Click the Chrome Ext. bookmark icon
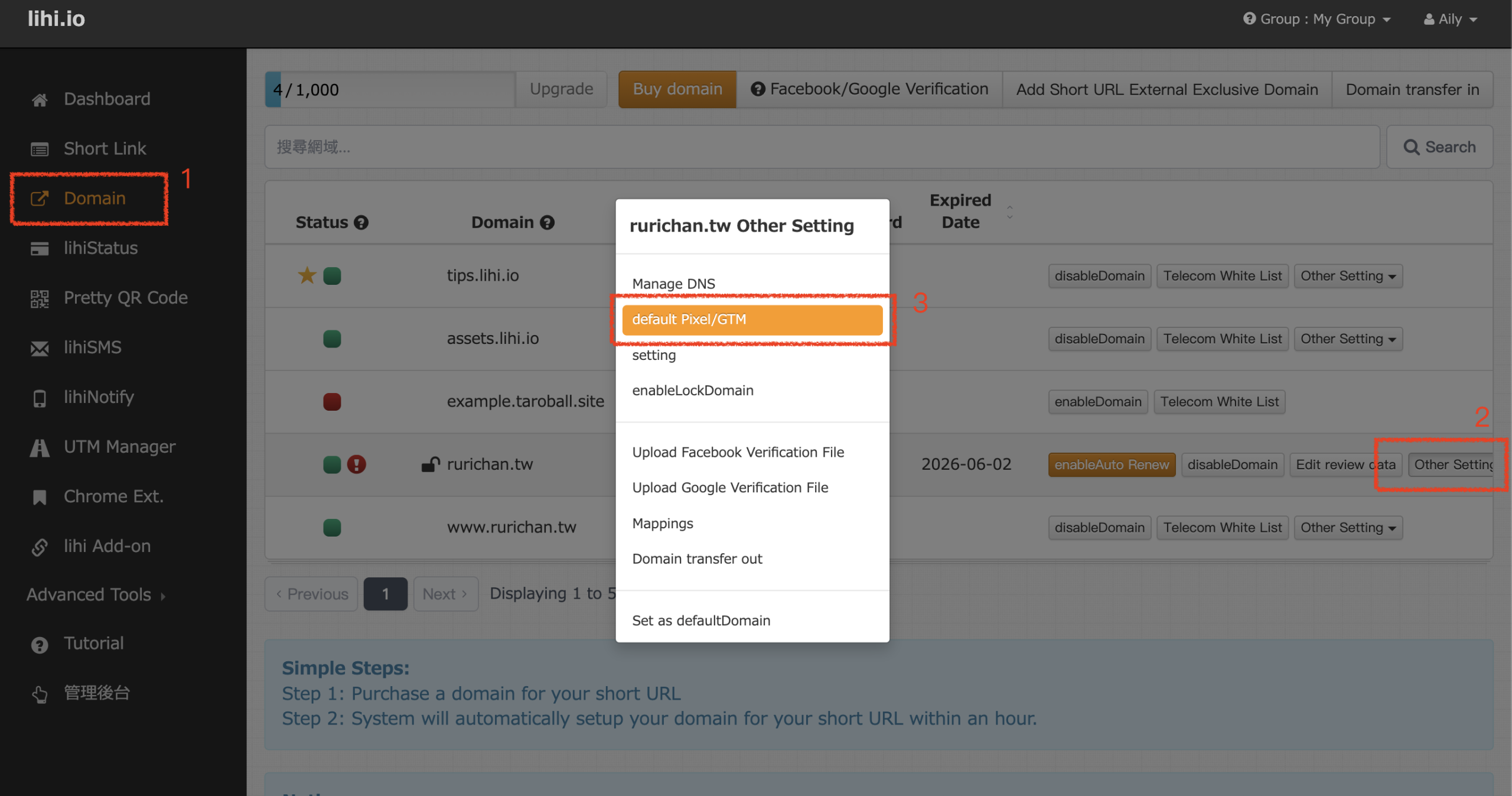This screenshot has width=1512, height=796. [40, 497]
